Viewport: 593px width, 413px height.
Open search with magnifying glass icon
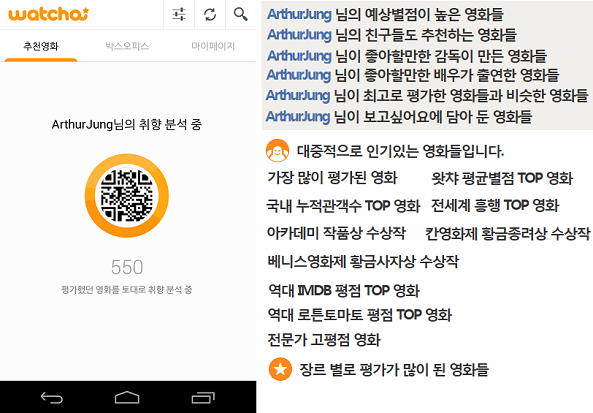(x=241, y=14)
